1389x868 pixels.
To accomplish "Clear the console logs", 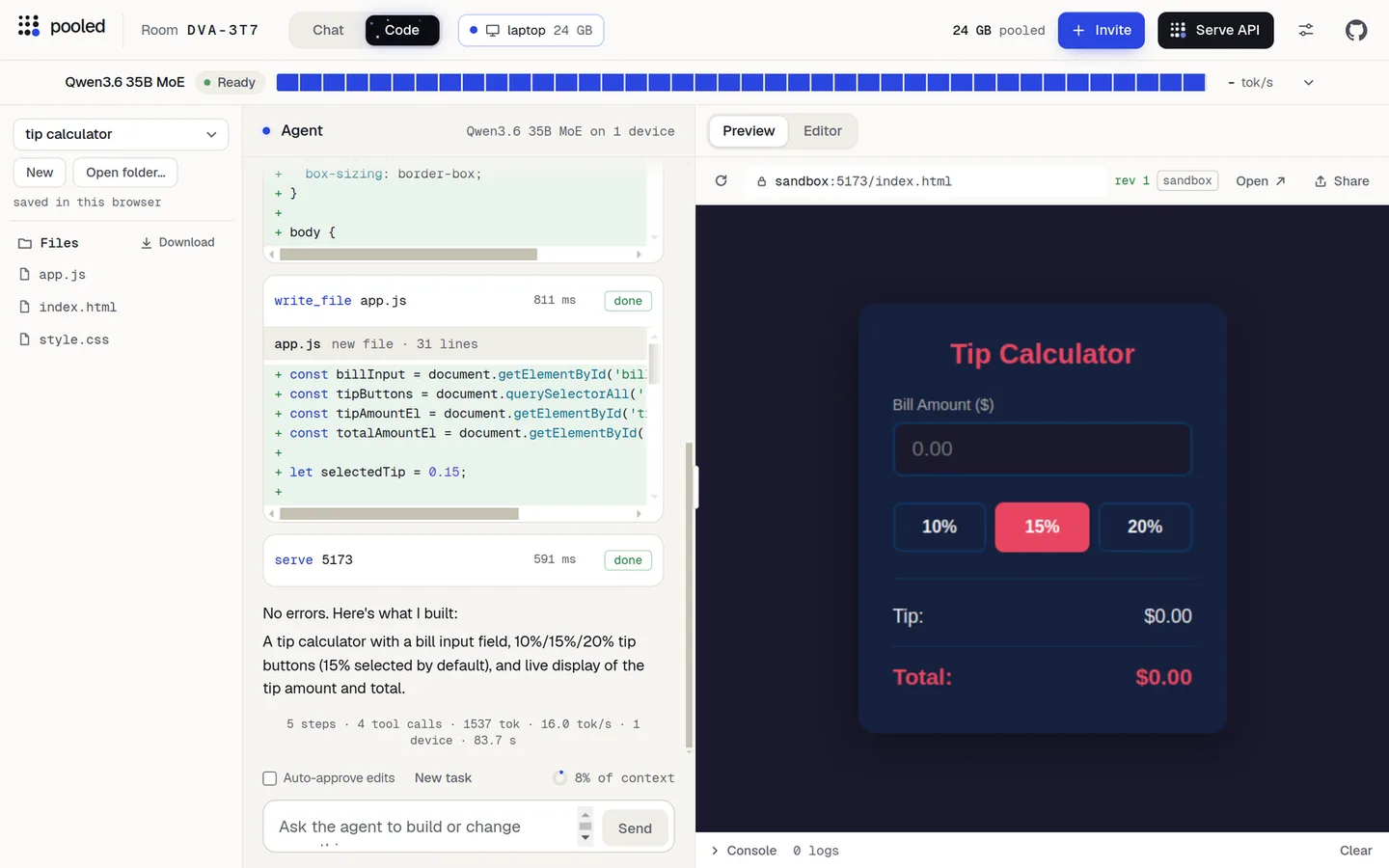I will 1355,850.
